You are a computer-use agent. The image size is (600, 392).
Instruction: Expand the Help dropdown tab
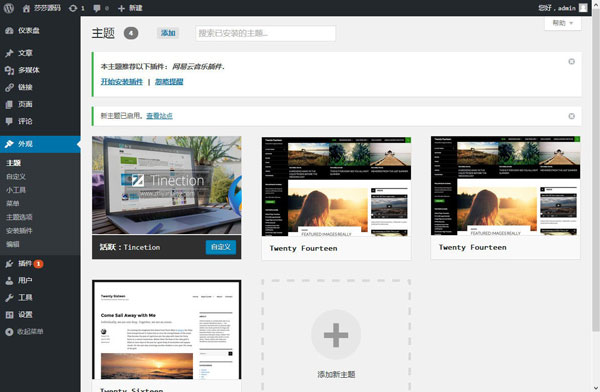(x=562, y=23)
